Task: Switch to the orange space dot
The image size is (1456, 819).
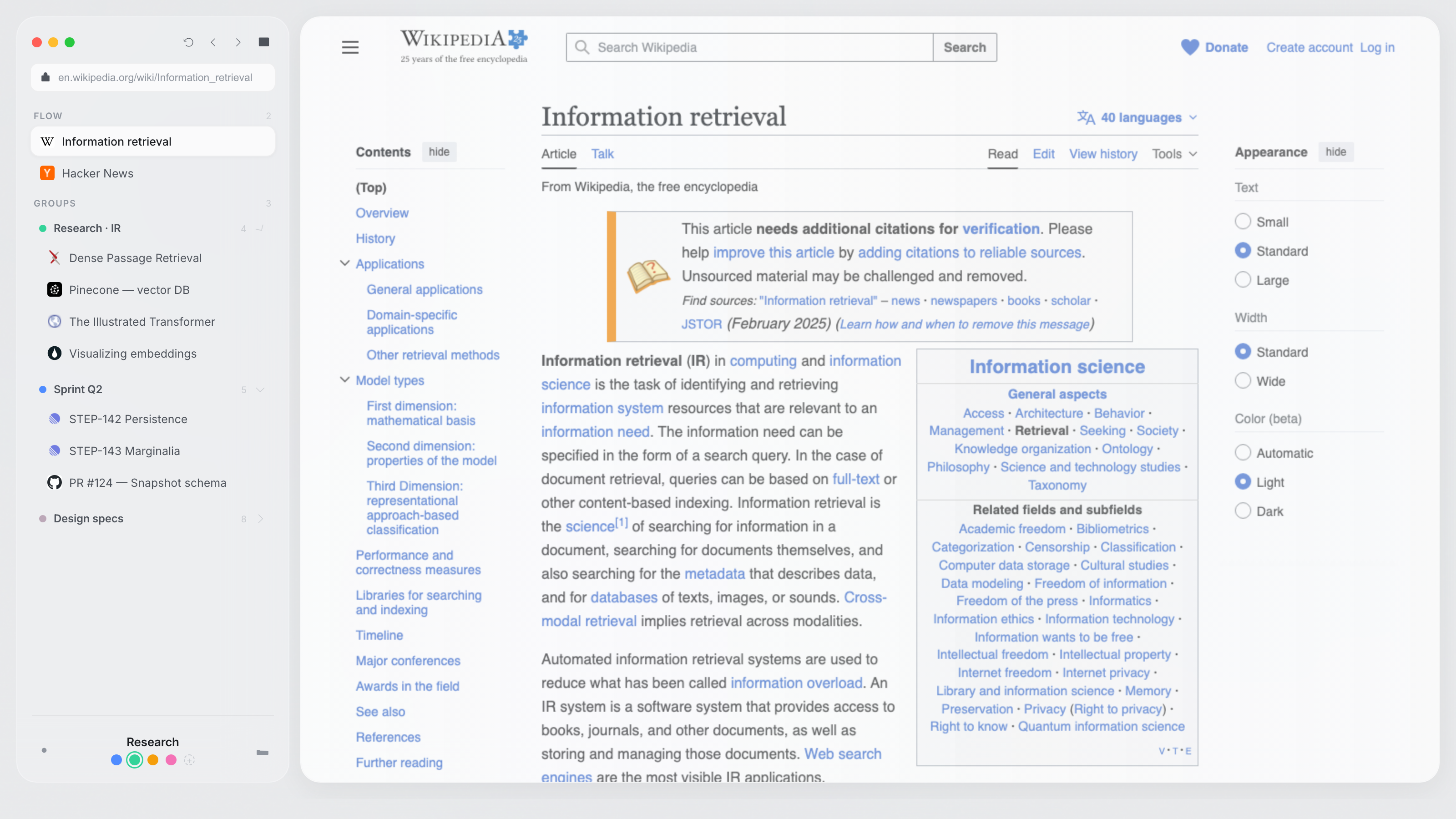Action: click(152, 760)
